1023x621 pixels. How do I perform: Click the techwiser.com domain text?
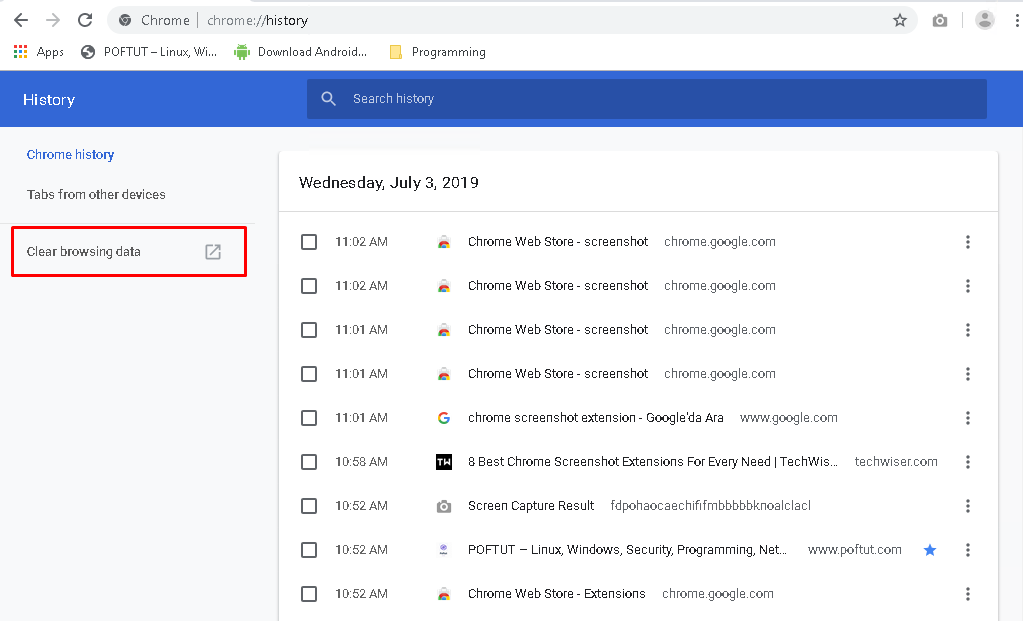click(x=896, y=462)
